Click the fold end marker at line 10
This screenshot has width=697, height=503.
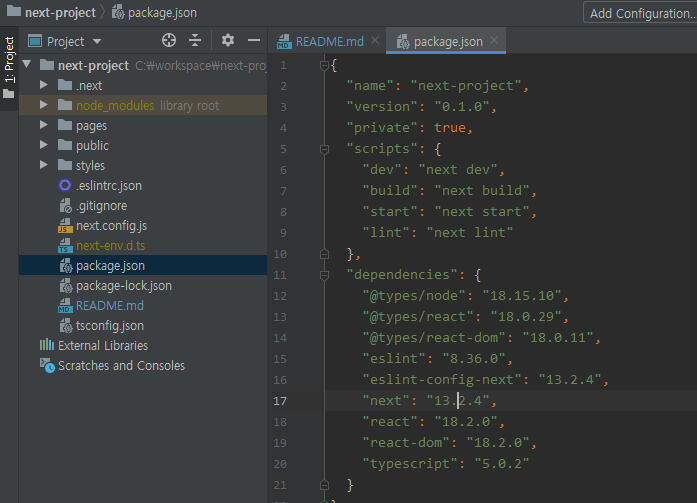click(x=324, y=254)
